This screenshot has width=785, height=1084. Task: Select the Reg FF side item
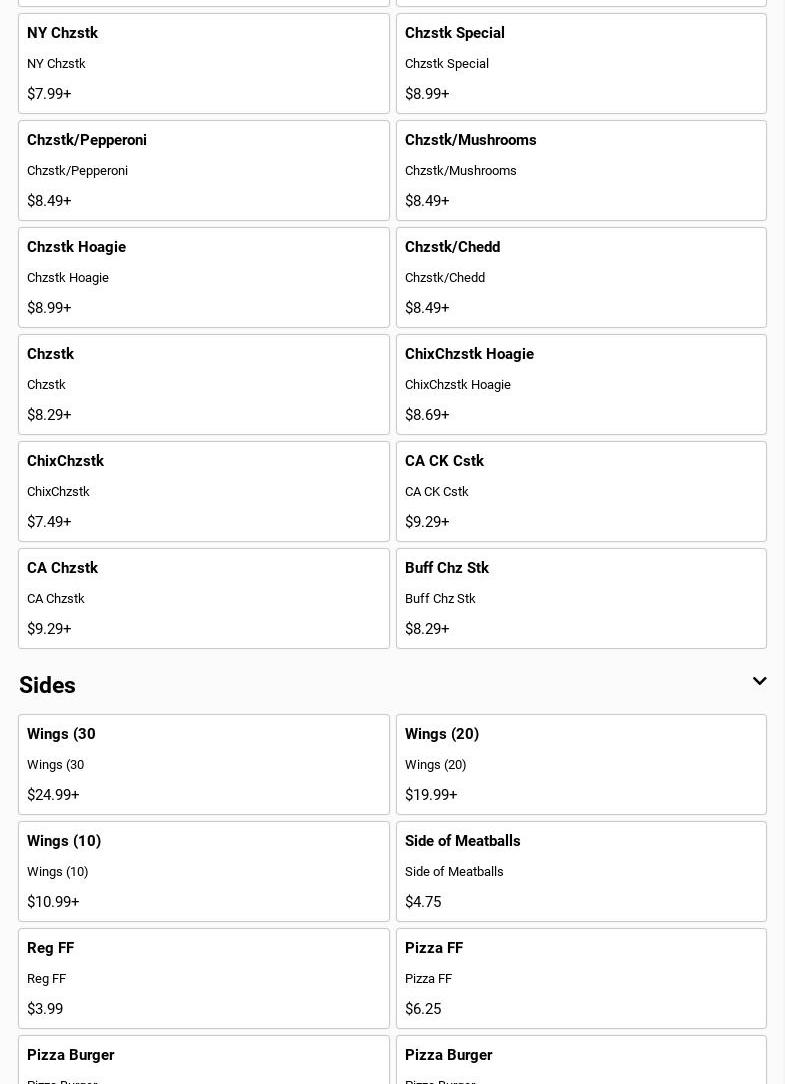[x=203, y=978]
